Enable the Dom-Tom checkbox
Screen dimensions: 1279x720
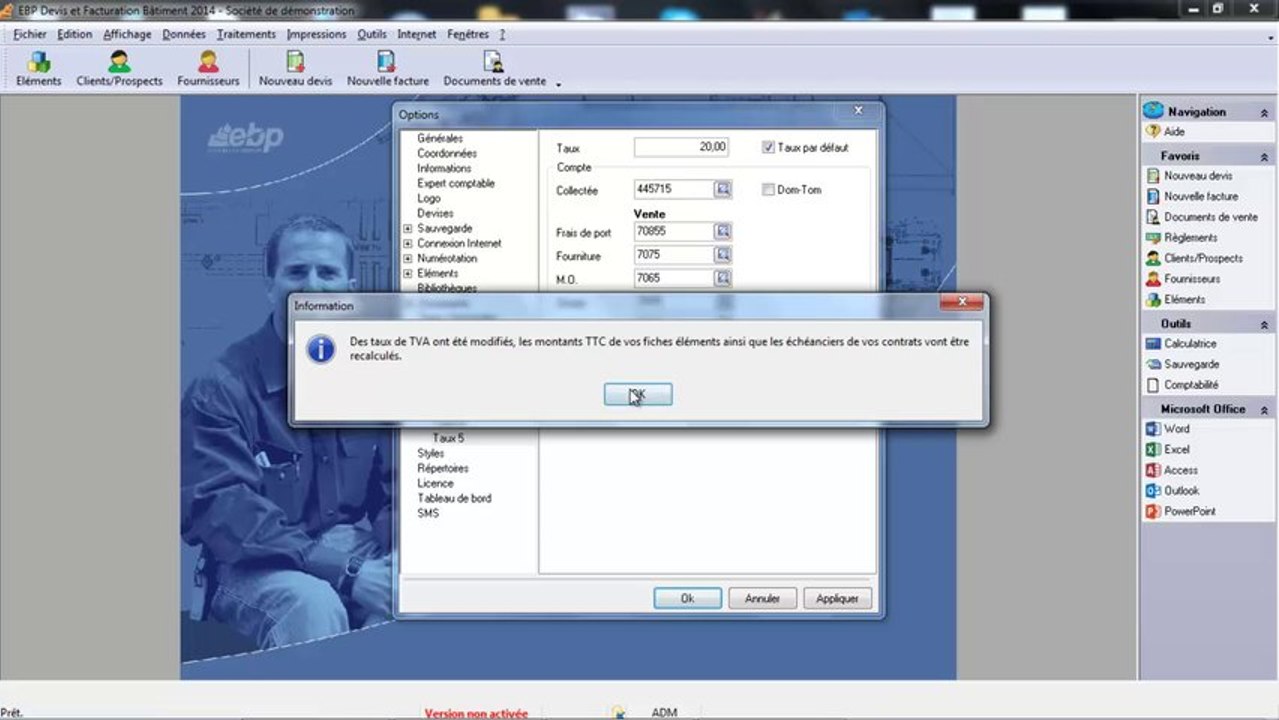click(768, 190)
